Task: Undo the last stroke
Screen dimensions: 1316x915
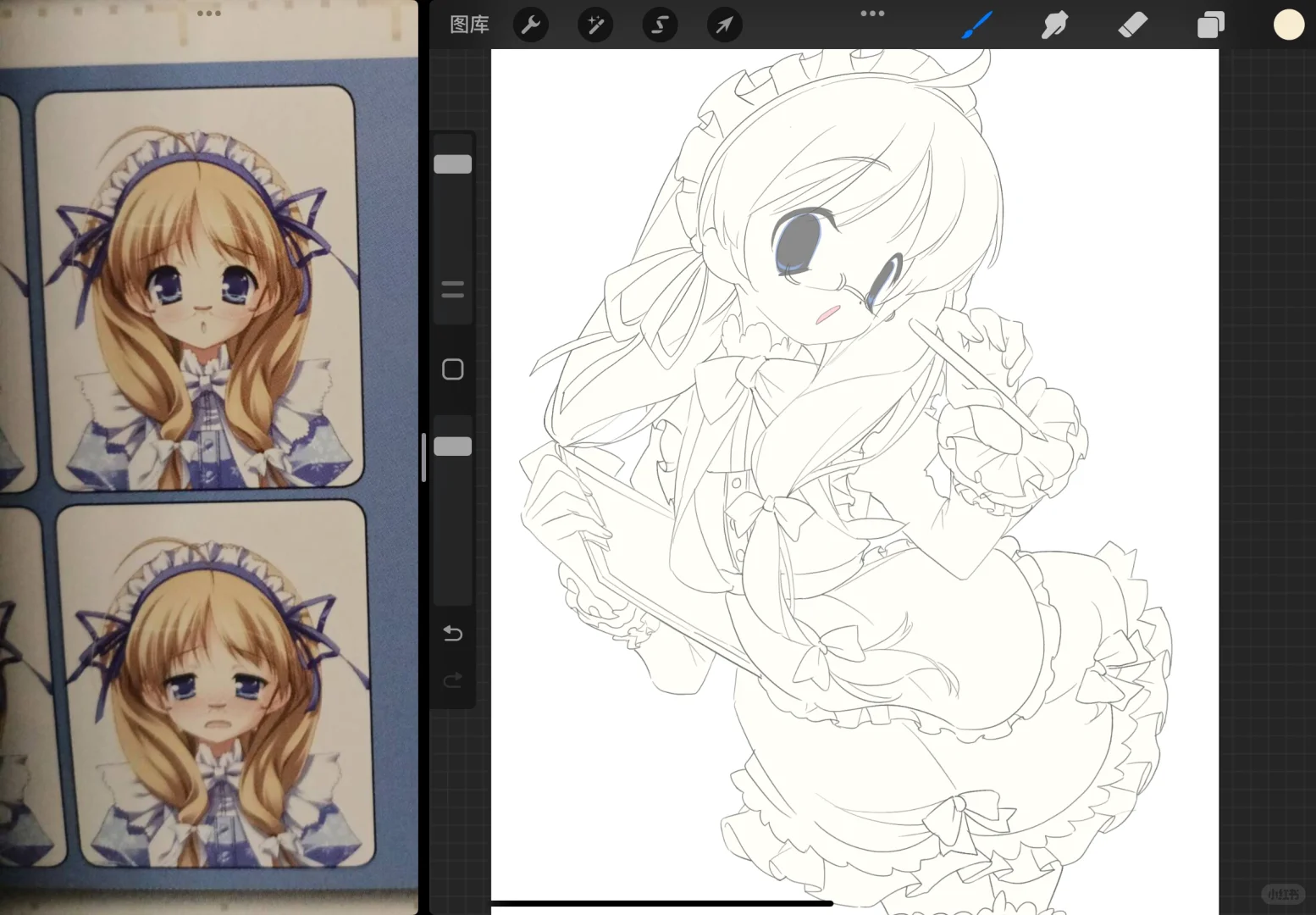Action: point(453,633)
